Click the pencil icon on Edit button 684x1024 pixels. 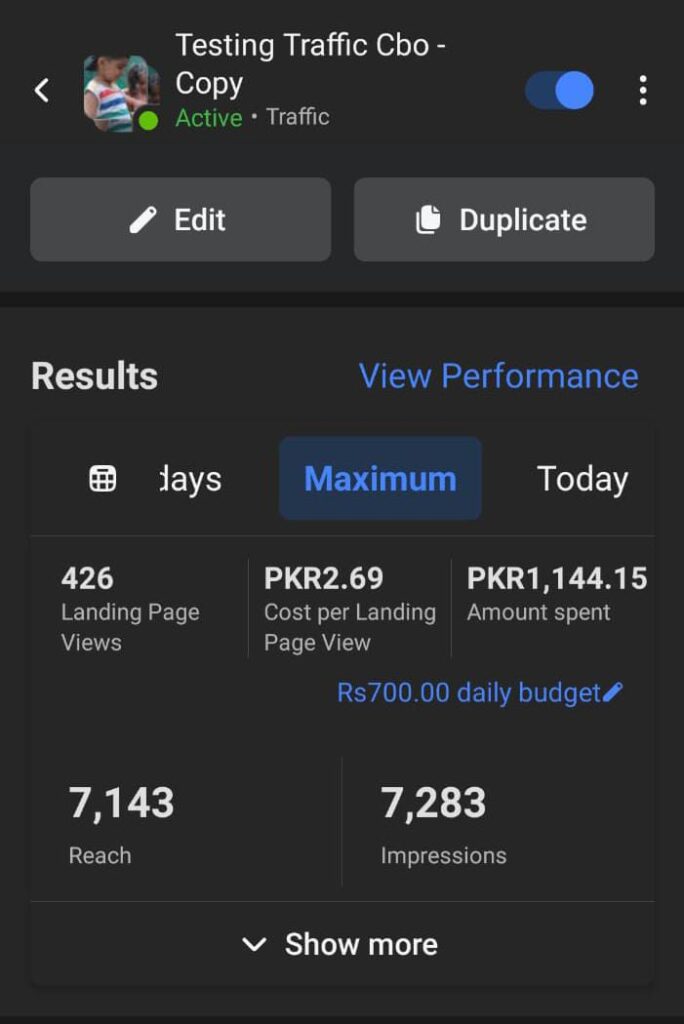tap(143, 220)
